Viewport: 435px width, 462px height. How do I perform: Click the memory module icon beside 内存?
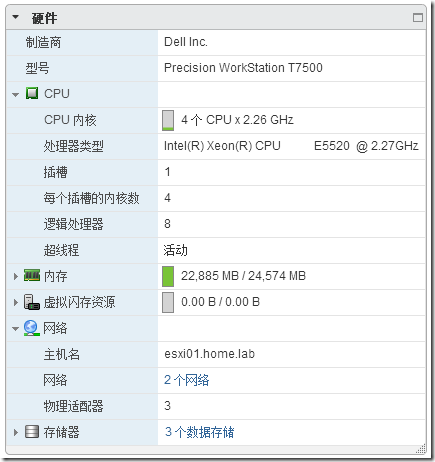32,275
